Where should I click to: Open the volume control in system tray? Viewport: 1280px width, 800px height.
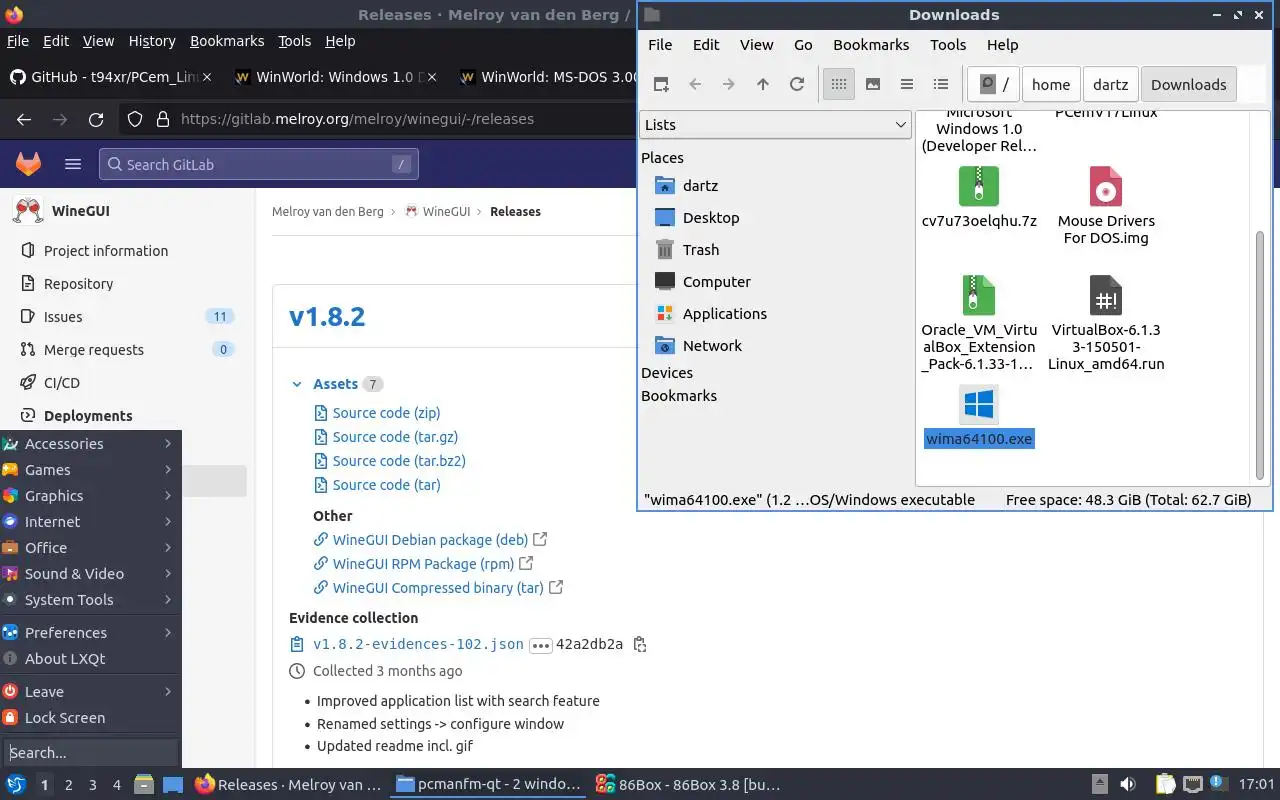(1127, 784)
